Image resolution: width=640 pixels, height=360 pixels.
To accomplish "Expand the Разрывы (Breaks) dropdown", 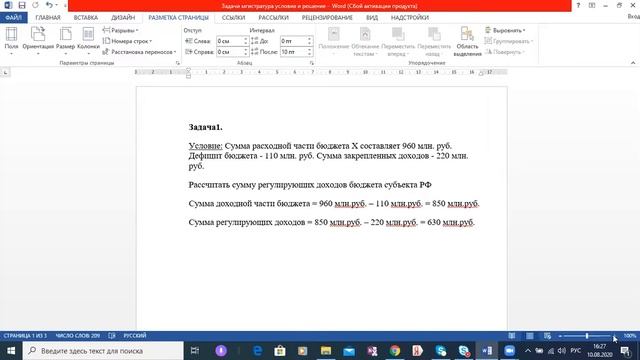I will tap(120, 30).
